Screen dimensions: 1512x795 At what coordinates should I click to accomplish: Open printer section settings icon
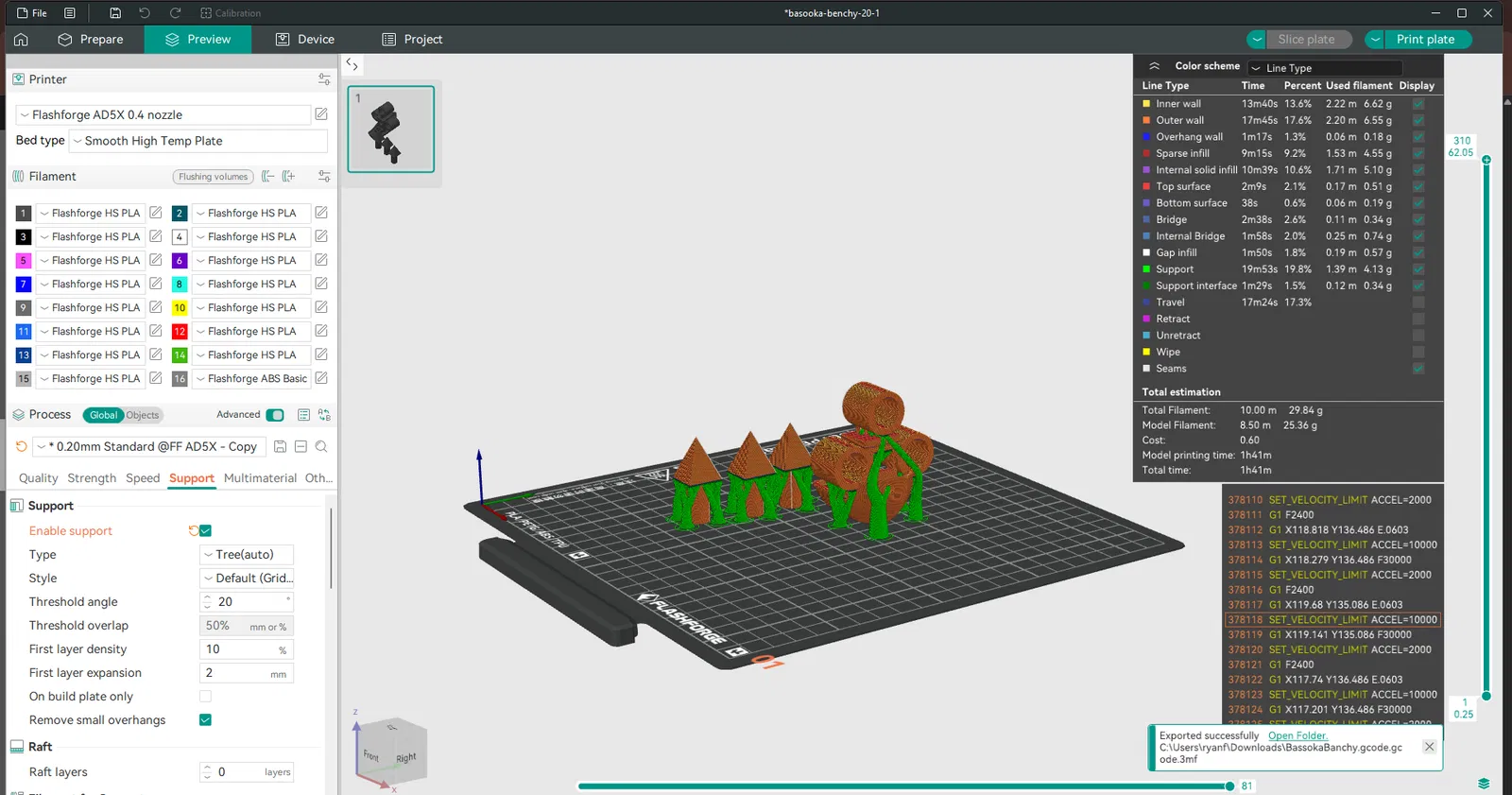point(324,79)
